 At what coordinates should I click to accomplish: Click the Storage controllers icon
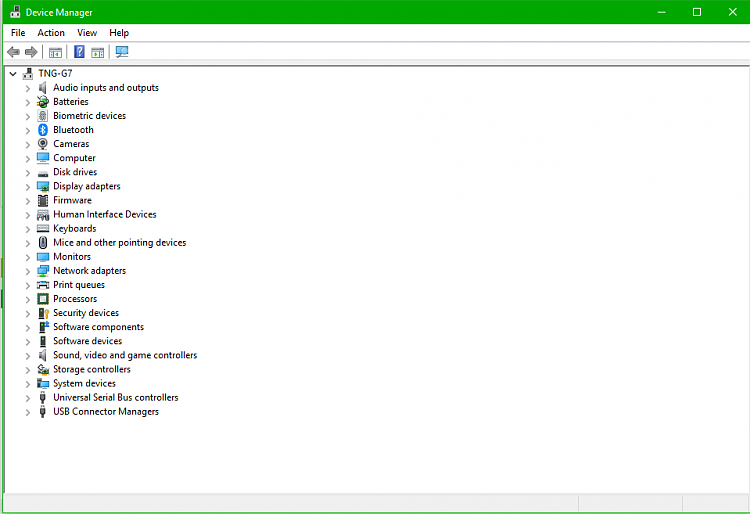43,369
